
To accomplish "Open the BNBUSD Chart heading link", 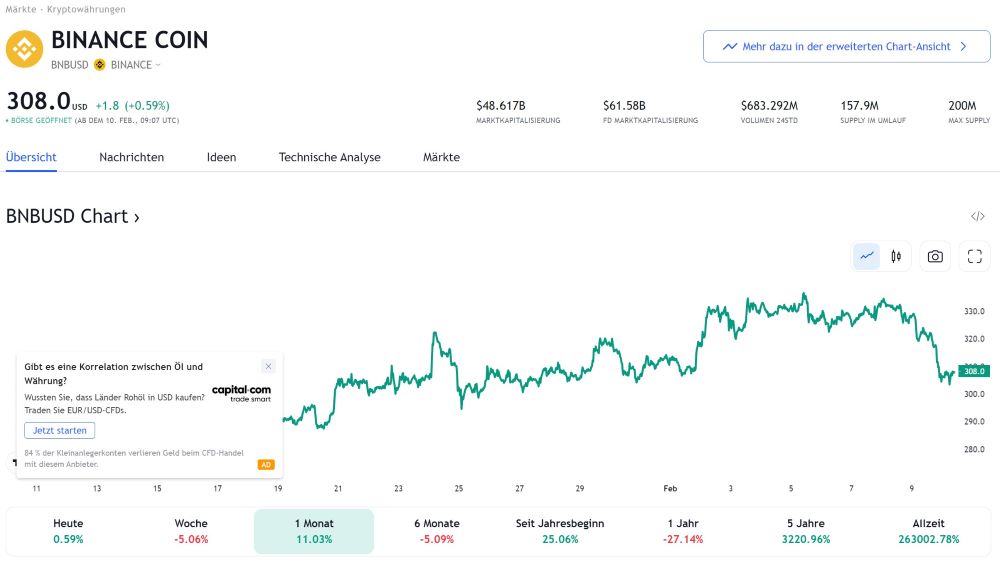I will (x=73, y=216).
